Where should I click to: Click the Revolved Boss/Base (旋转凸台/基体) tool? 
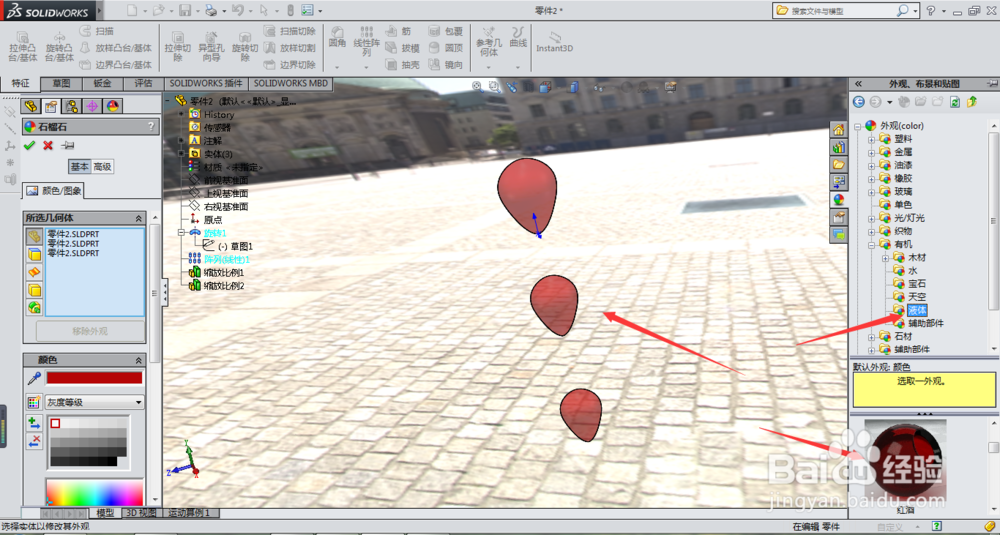click(59, 47)
